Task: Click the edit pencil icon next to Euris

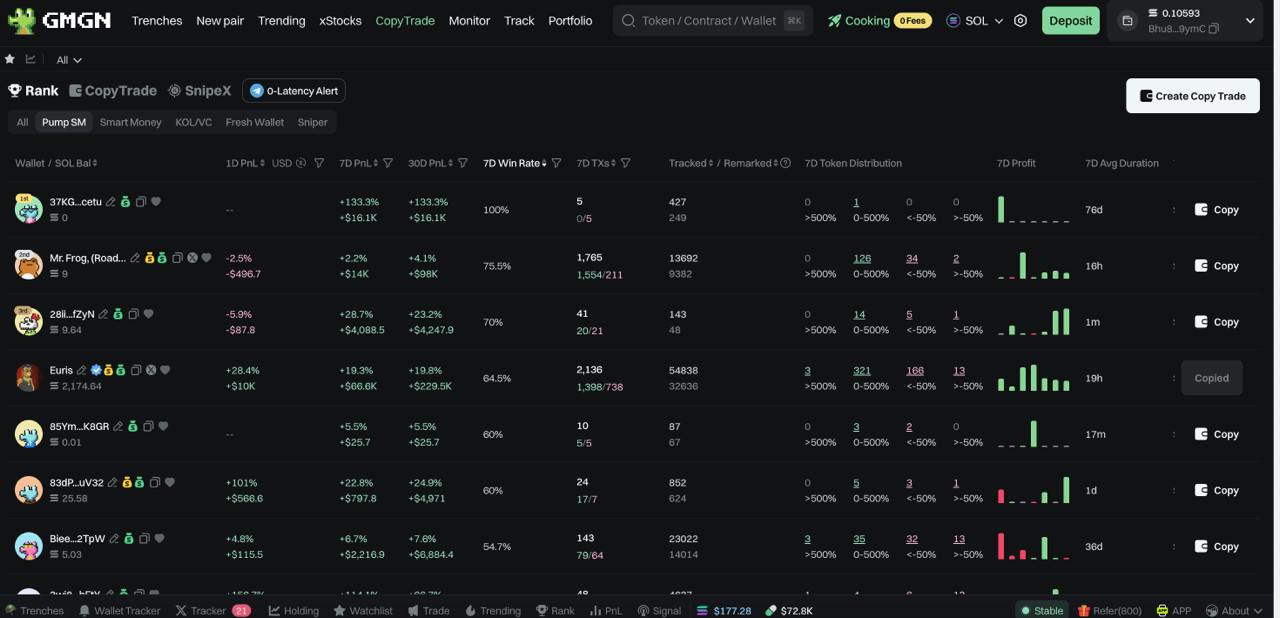Action: click(82, 370)
